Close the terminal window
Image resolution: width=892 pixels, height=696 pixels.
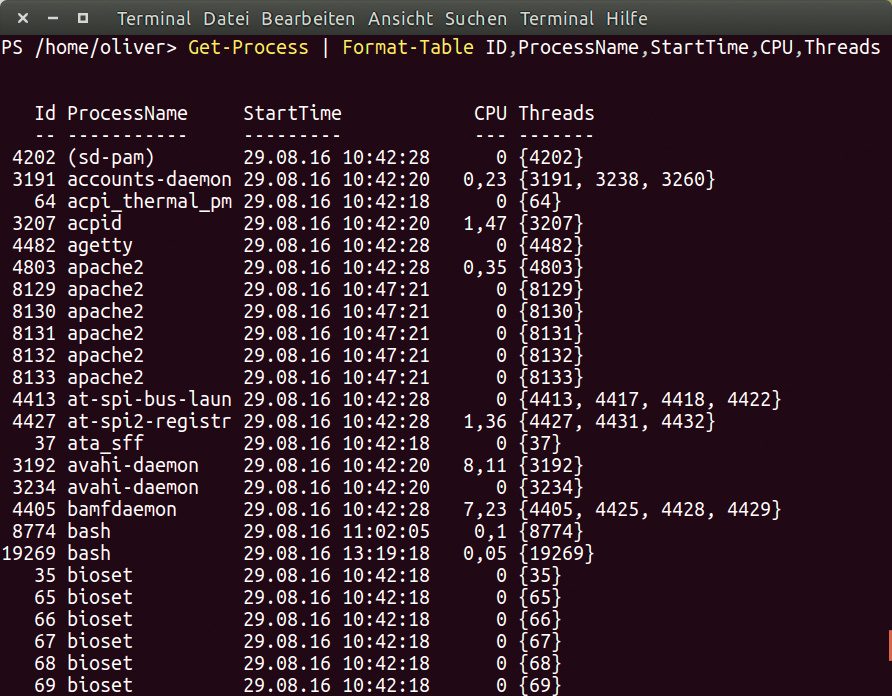click(x=22, y=19)
